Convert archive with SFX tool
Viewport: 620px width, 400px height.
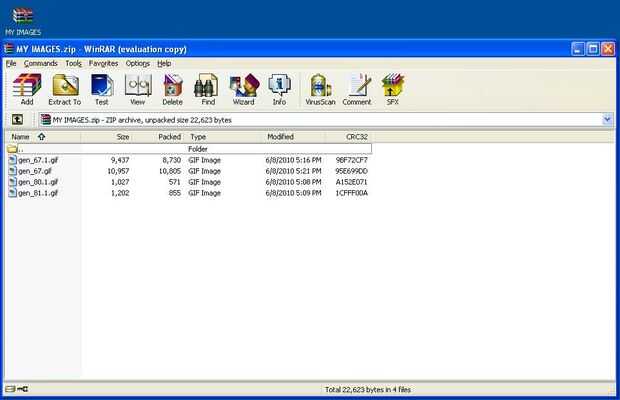[x=392, y=89]
